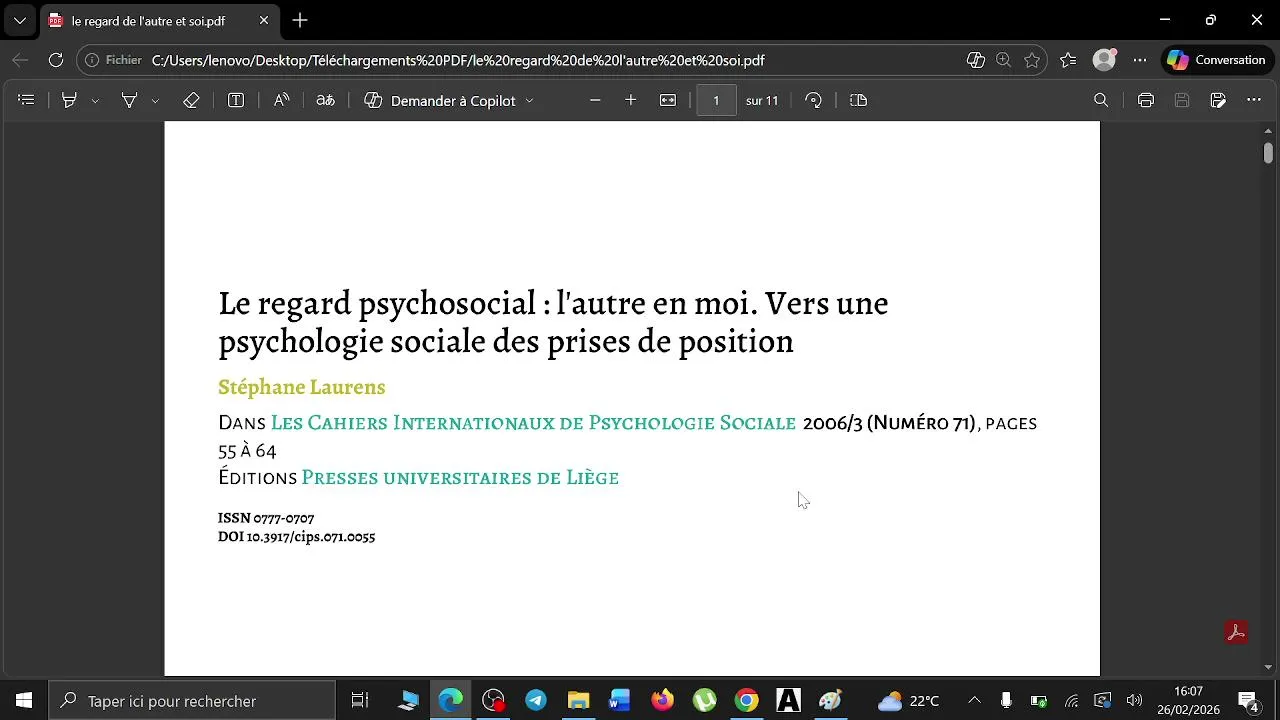Open the favorites list

click(x=1068, y=60)
